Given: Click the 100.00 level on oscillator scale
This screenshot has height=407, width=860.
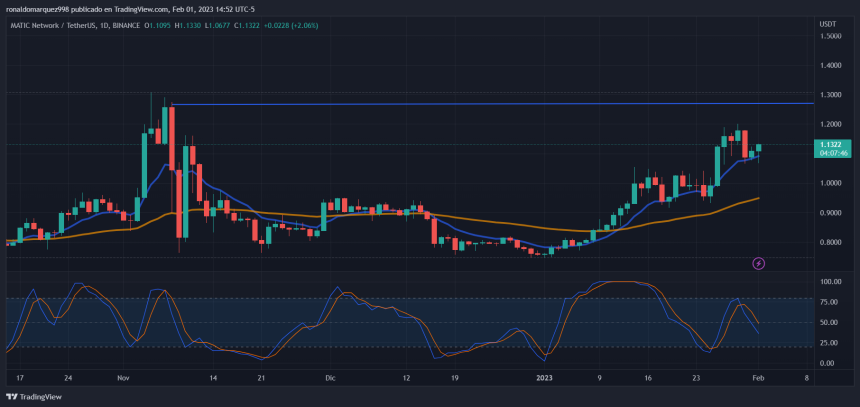Looking at the screenshot, I should coord(827,282).
